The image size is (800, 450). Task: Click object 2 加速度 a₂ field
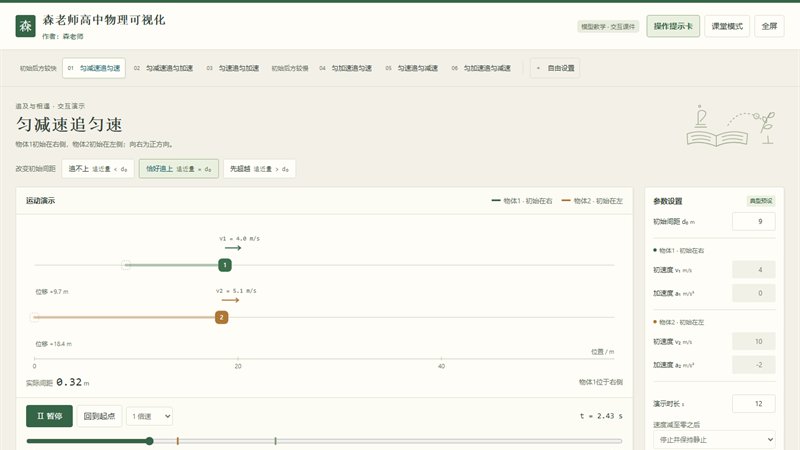pos(754,365)
